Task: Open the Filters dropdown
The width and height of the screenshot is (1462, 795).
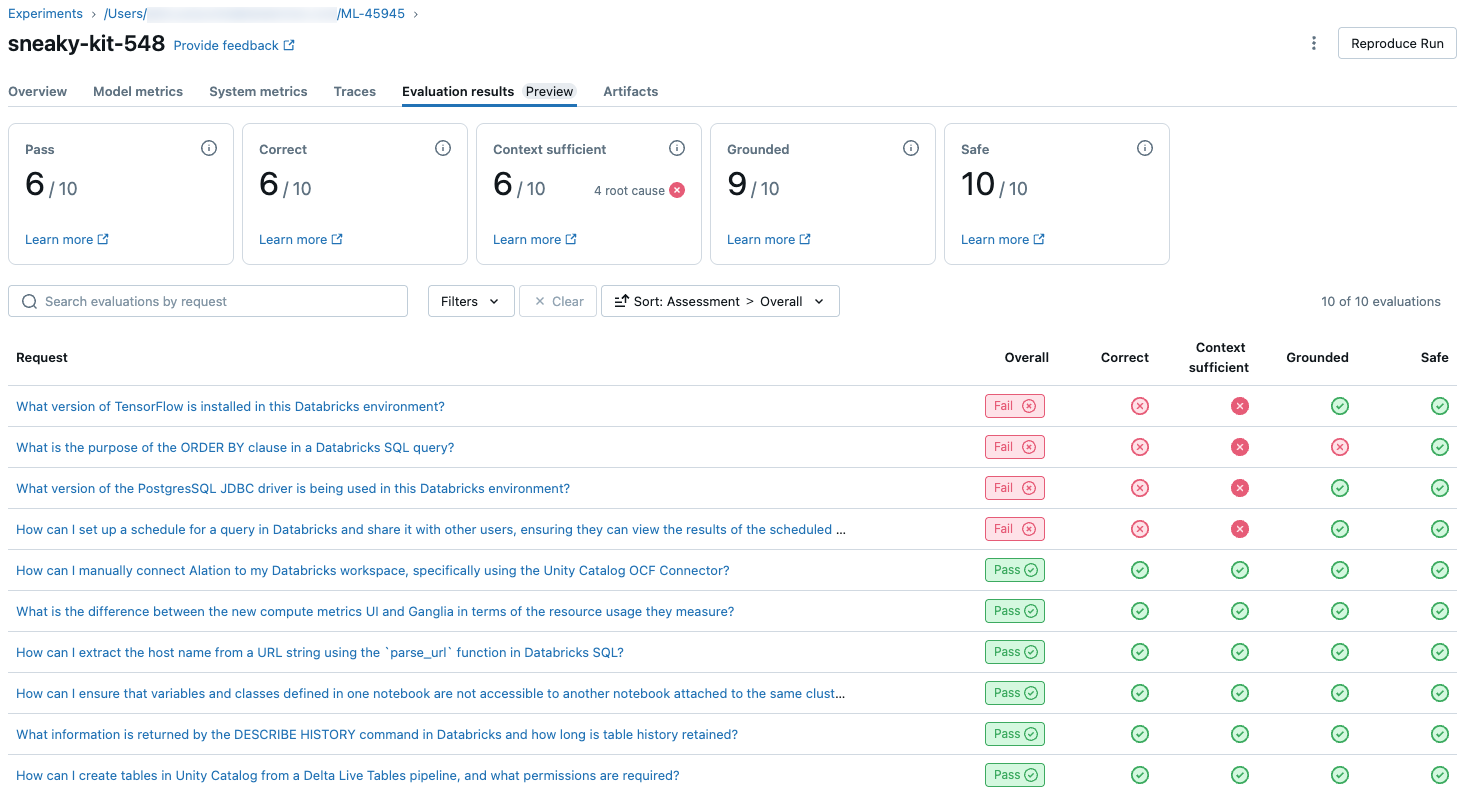Action: 470,301
